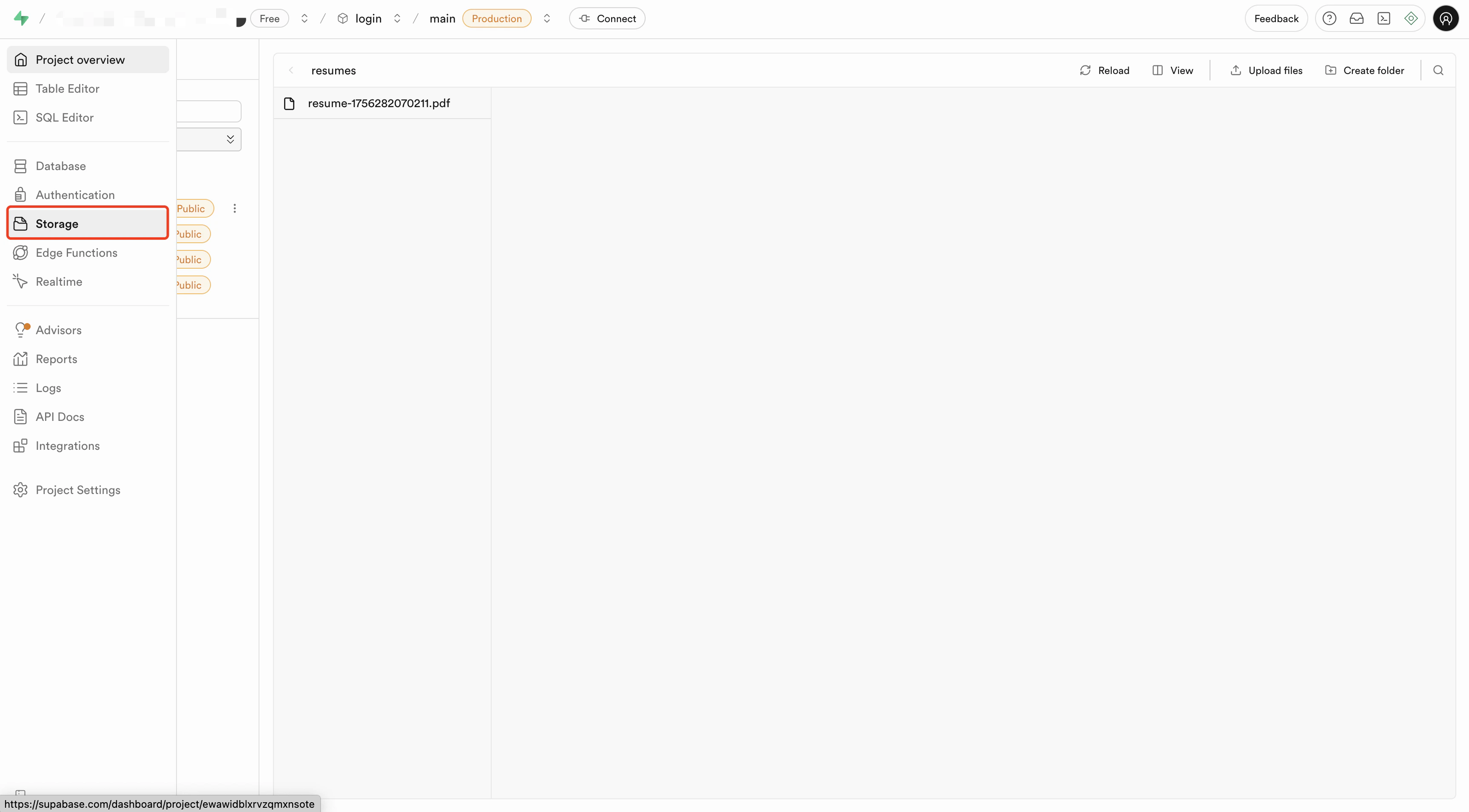Click the search icon in file explorer
Viewport: 1469px width, 812px height.
click(1438, 70)
